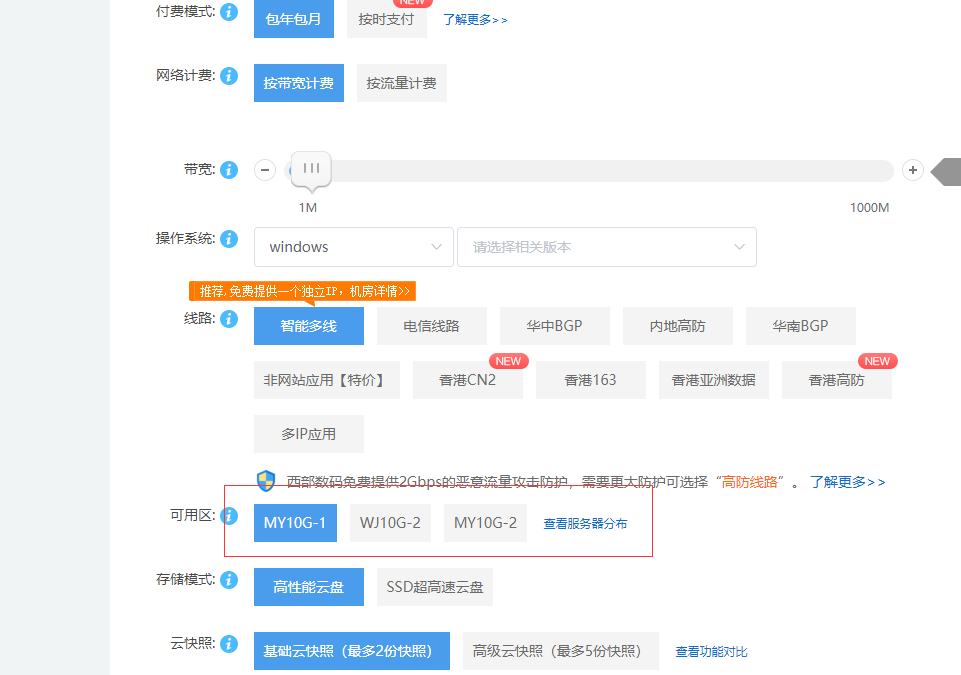Click info icon beside 操作系统
961x675 pixels.
(x=229, y=239)
